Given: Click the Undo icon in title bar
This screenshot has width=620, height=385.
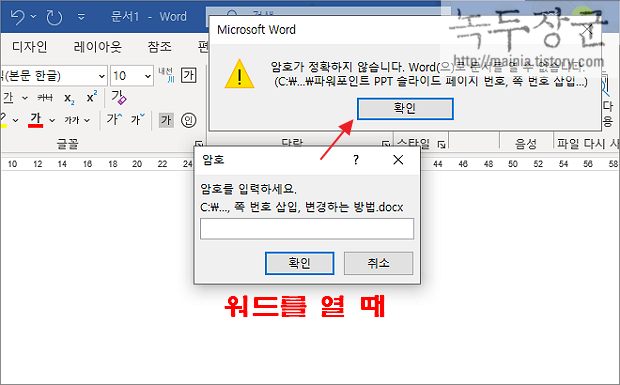Looking at the screenshot, I should (17, 17).
